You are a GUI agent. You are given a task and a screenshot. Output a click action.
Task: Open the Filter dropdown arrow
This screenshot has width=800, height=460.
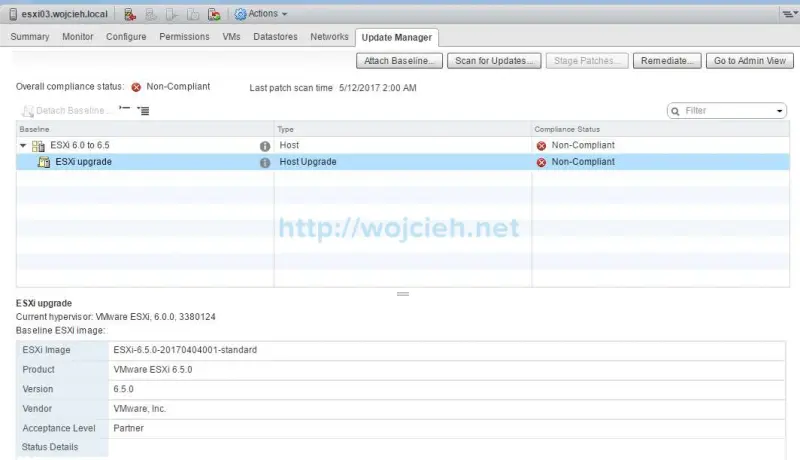(779, 111)
